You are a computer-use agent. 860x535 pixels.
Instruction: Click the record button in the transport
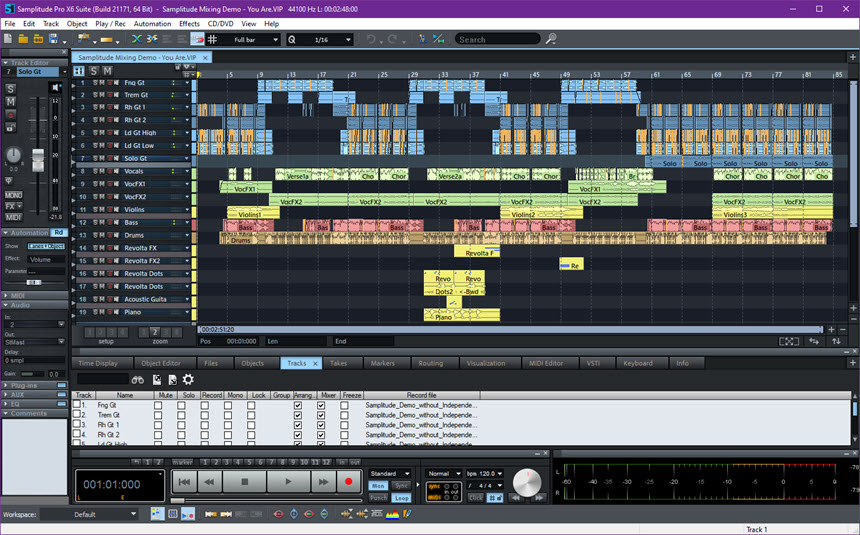point(348,482)
